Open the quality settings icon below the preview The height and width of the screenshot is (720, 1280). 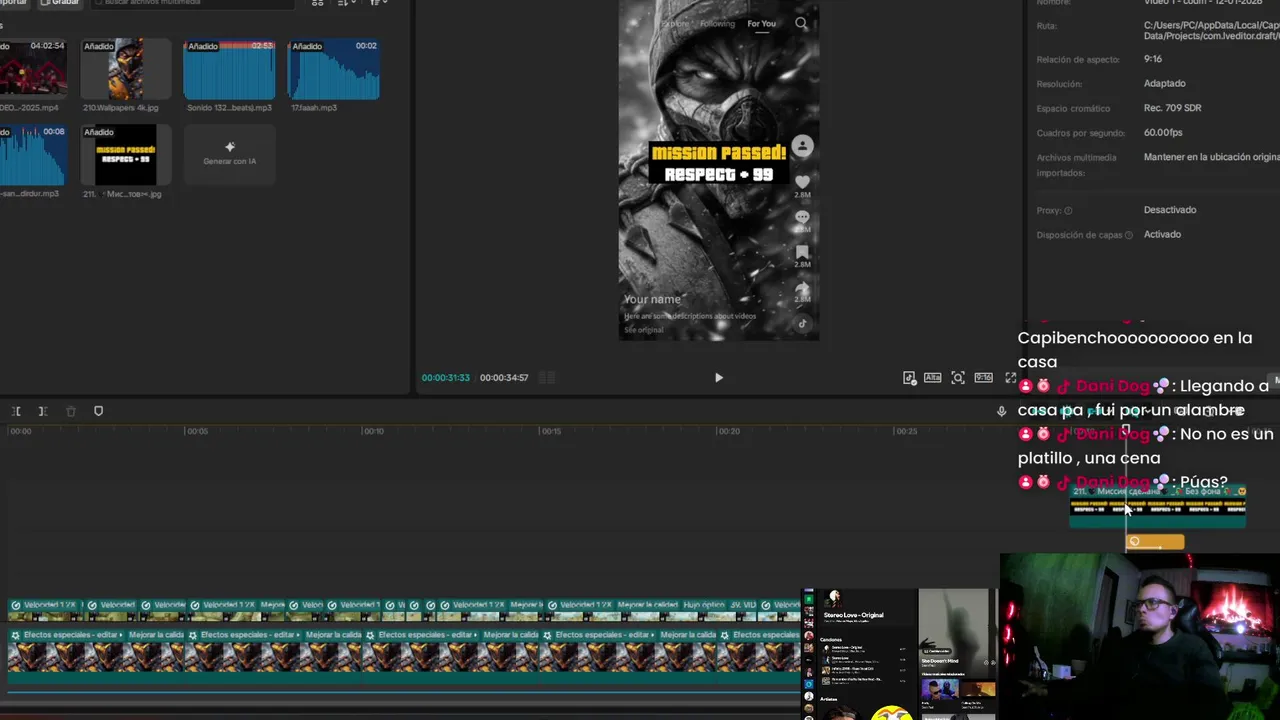(x=909, y=378)
